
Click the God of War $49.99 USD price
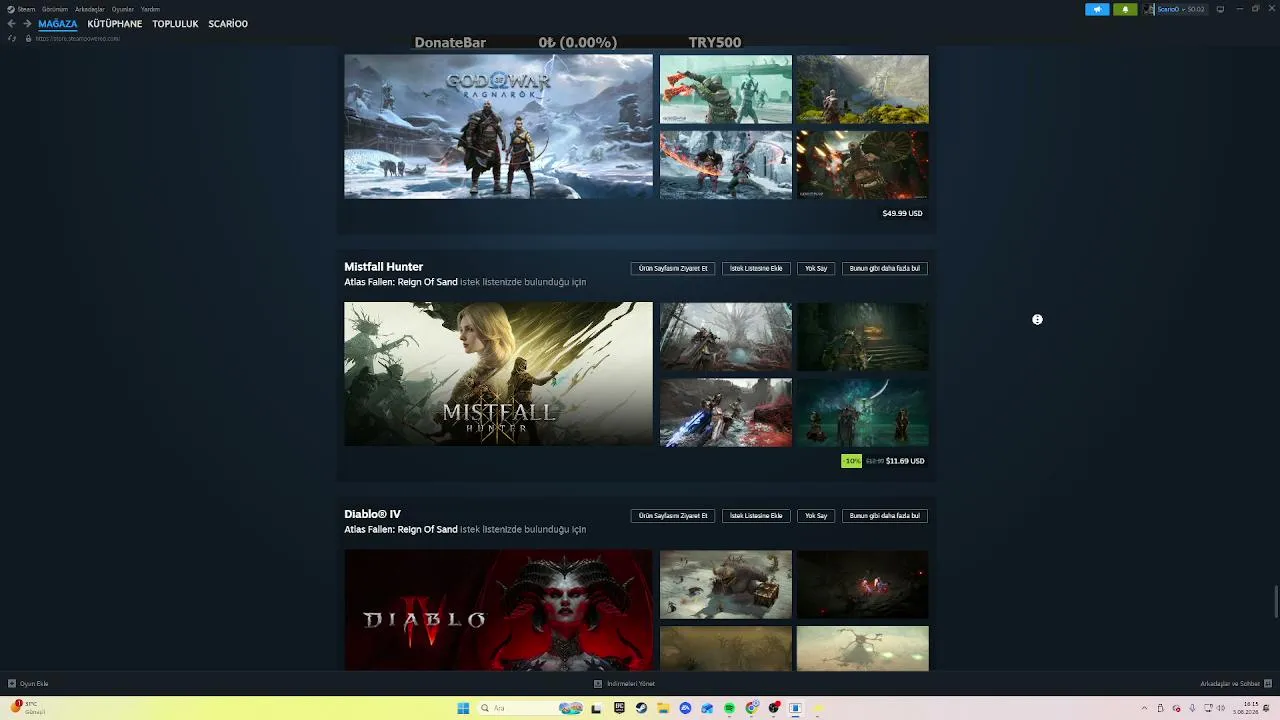902,213
